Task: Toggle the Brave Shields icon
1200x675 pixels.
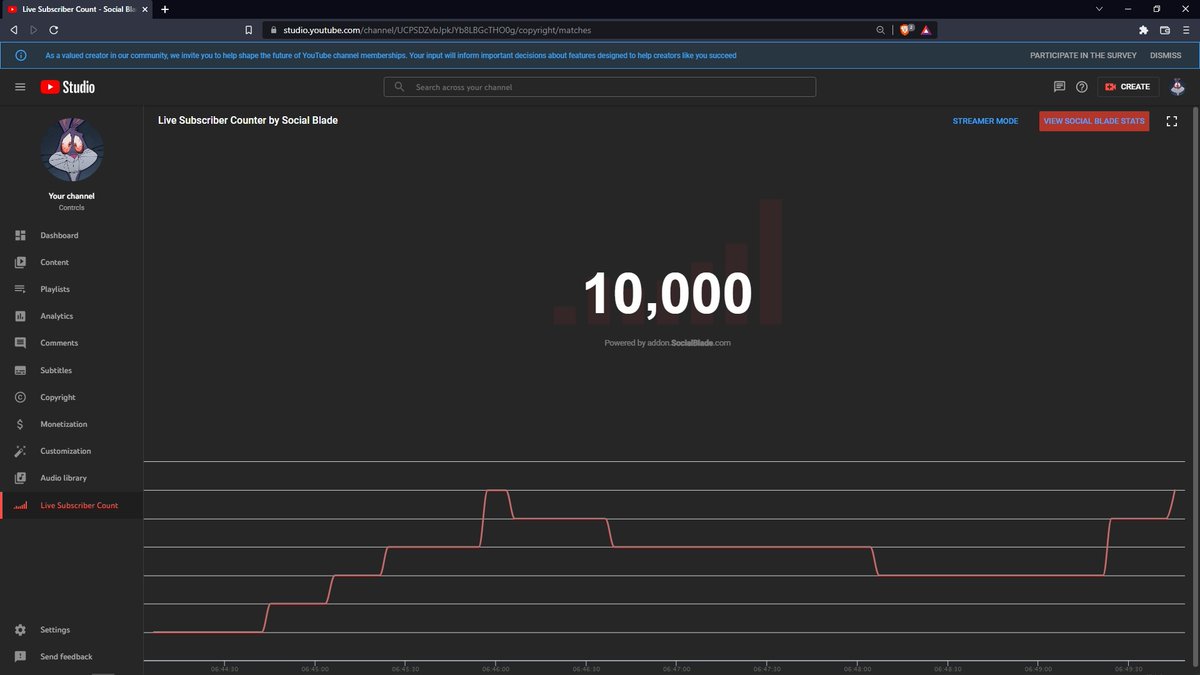Action: click(x=904, y=30)
